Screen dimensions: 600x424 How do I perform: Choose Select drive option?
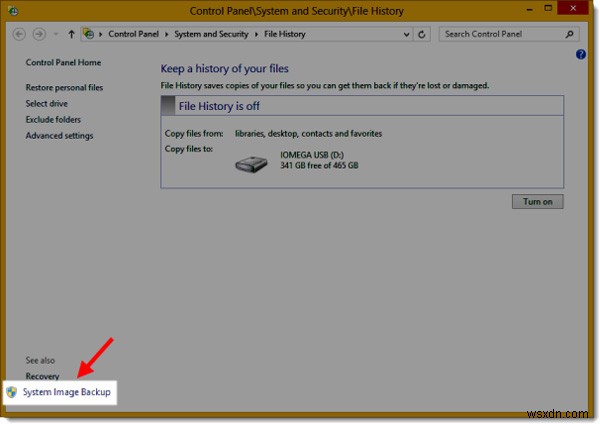coord(46,103)
